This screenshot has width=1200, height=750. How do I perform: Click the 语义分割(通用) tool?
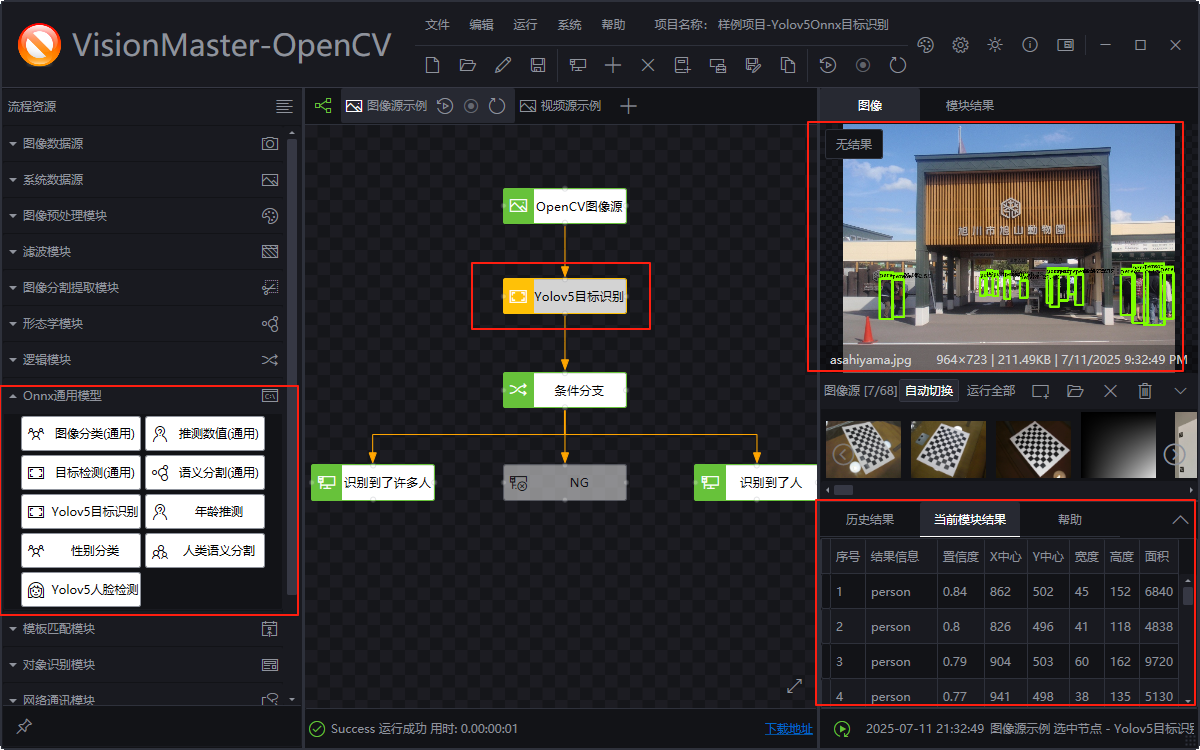[x=205, y=472]
